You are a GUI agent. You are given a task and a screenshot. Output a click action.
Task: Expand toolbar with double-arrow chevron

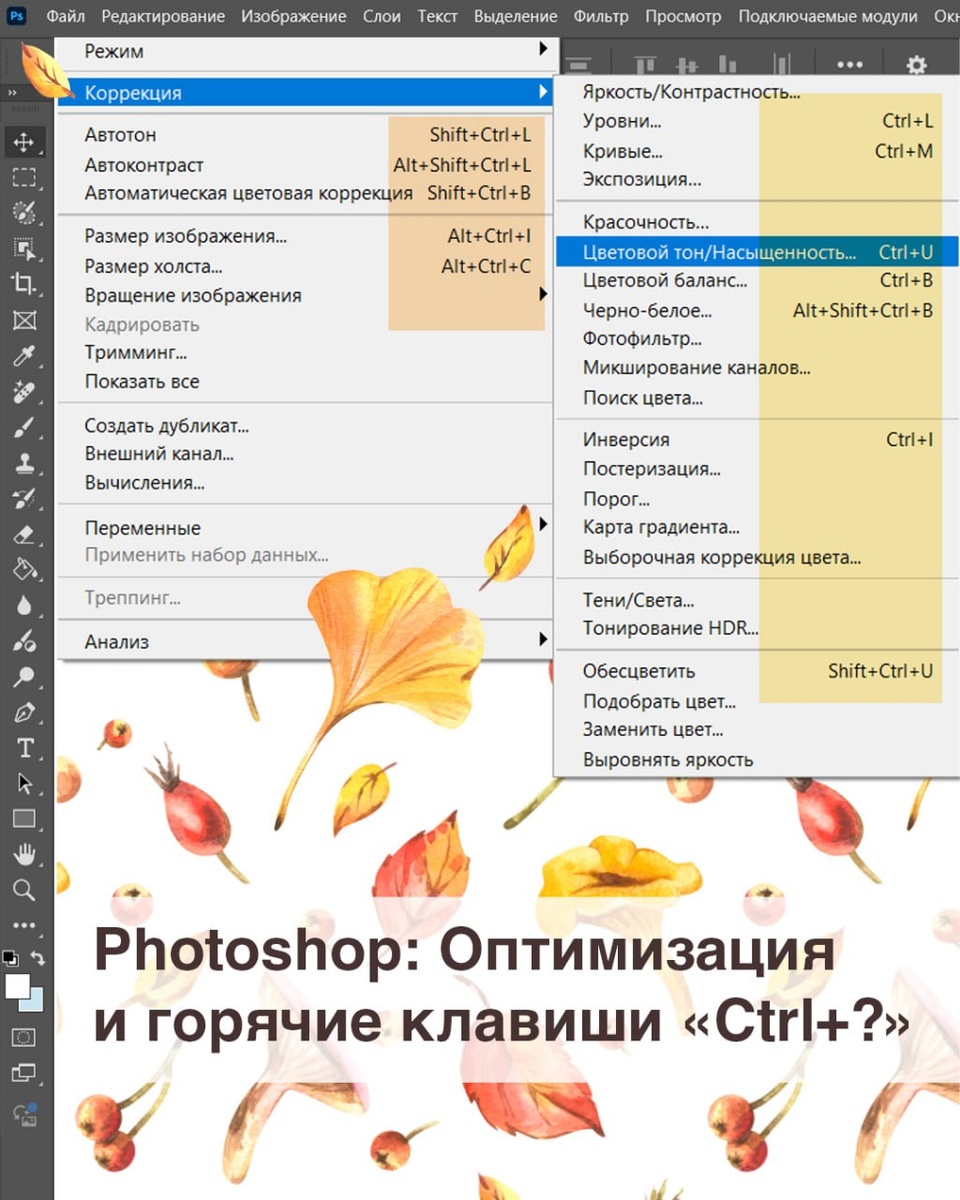(12, 92)
